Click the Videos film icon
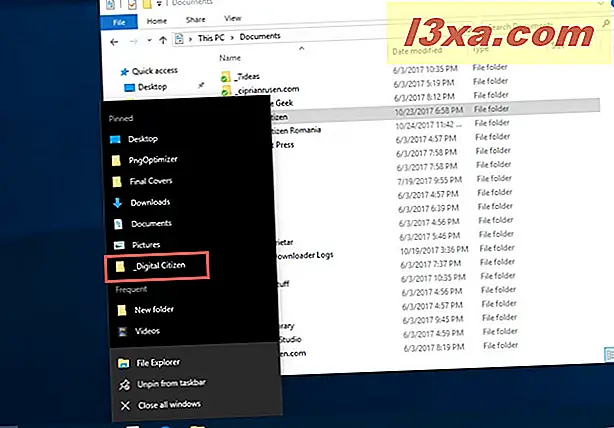Screen dimensions: 614x428 123,332
